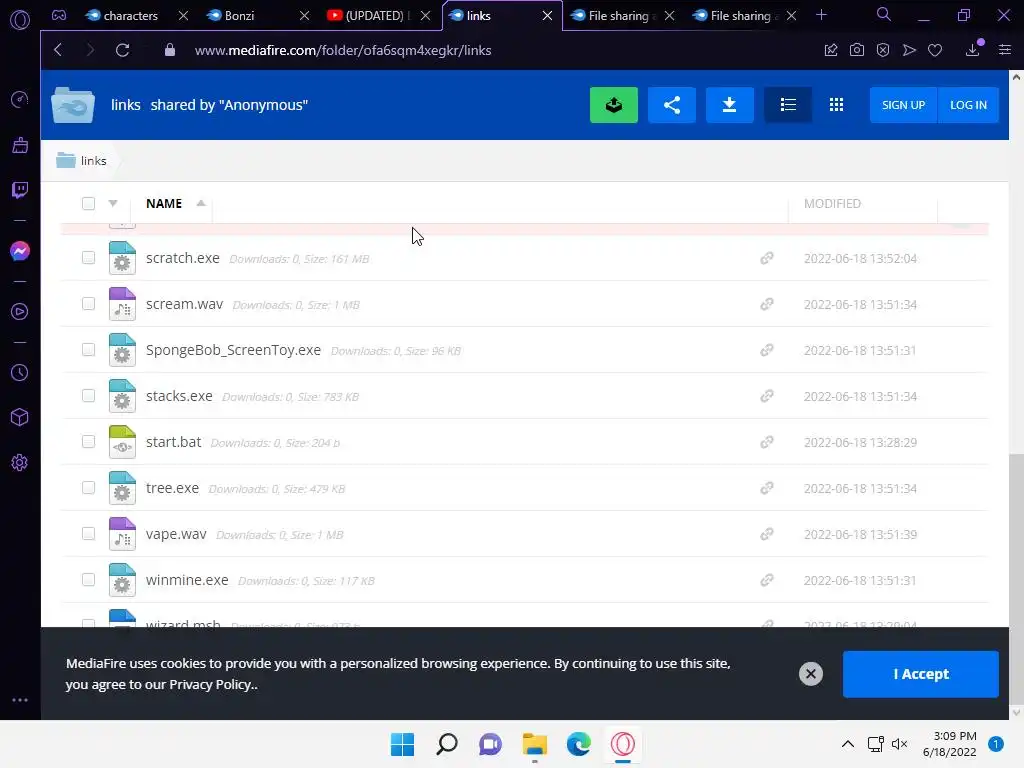Check the SpongeBob_ScreenToy.exe checkbox
Viewport: 1024px width, 768px height.
click(x=88, y=349)
